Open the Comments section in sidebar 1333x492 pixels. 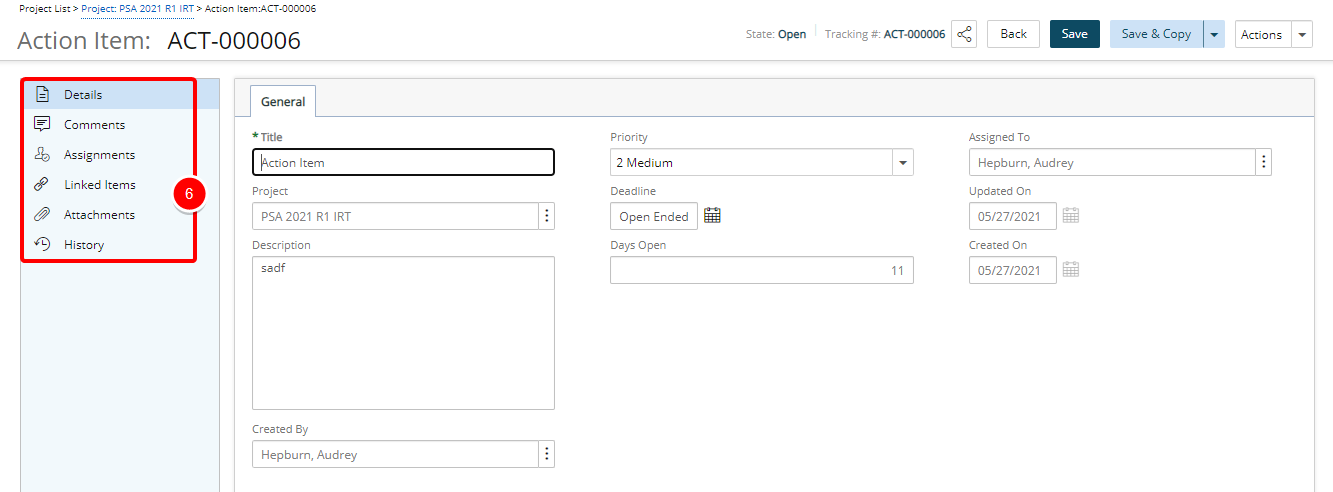click(94, 125)
